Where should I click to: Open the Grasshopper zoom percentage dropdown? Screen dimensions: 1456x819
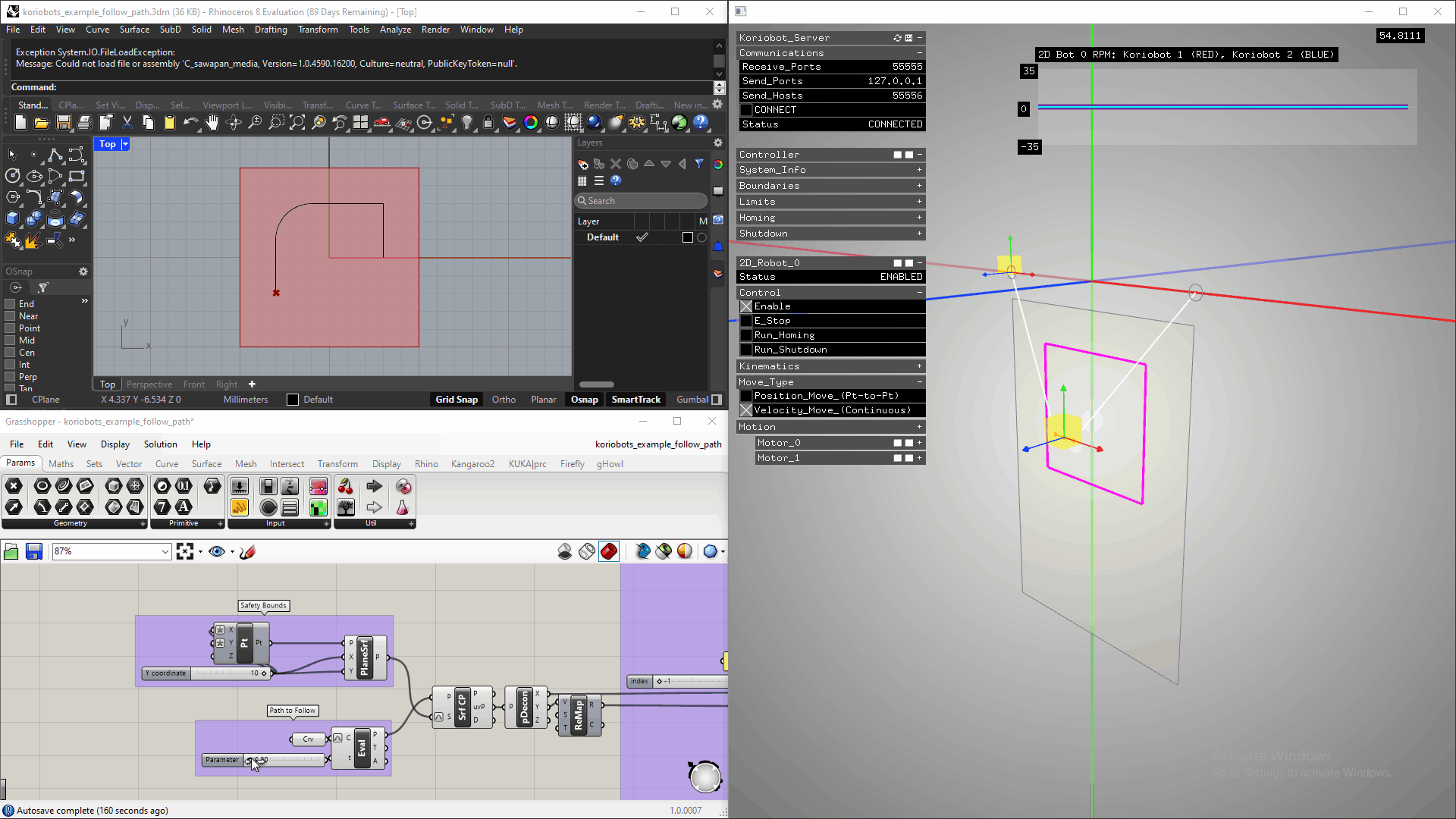[x=165, y=551]
